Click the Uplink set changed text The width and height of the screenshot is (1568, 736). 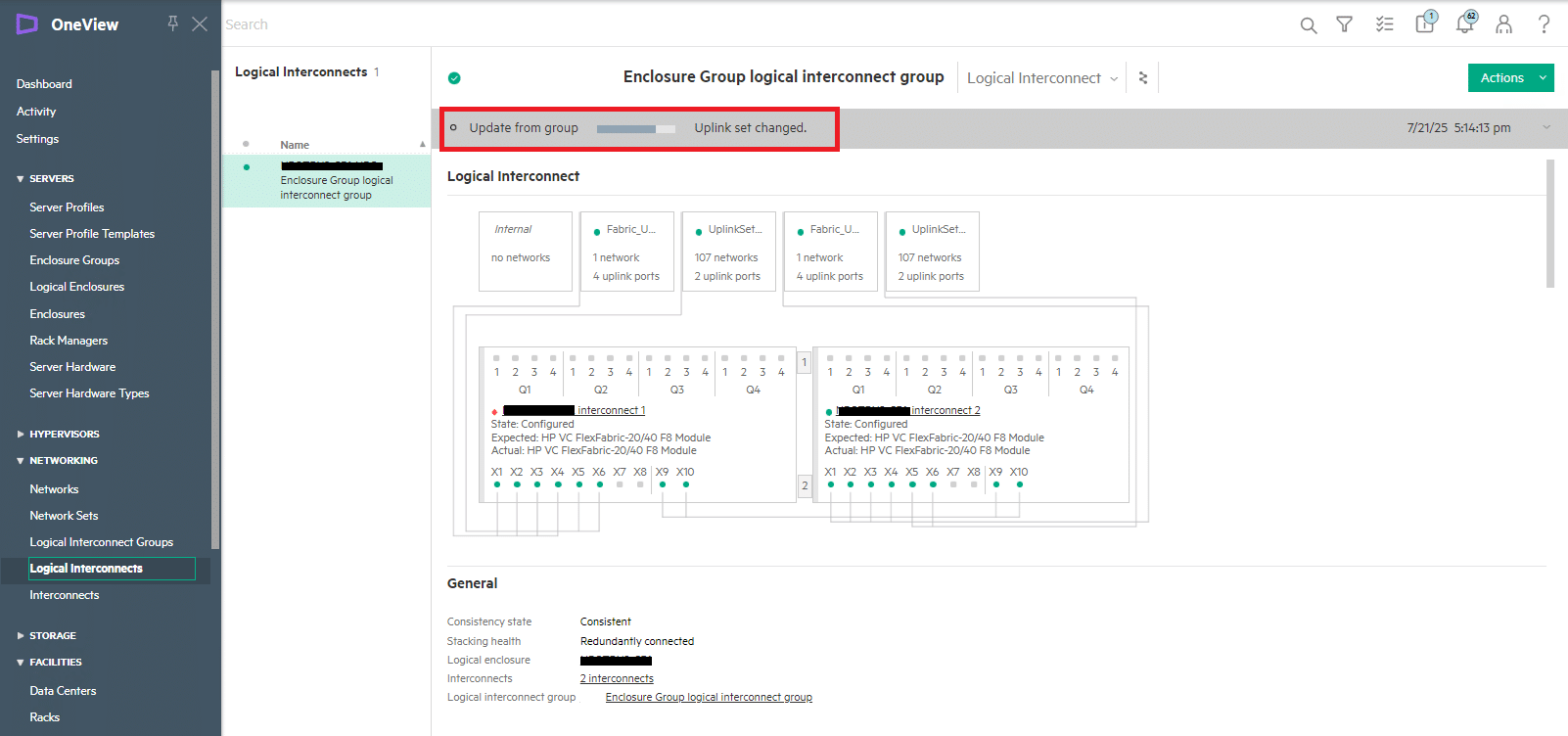[x=751, y=128]
